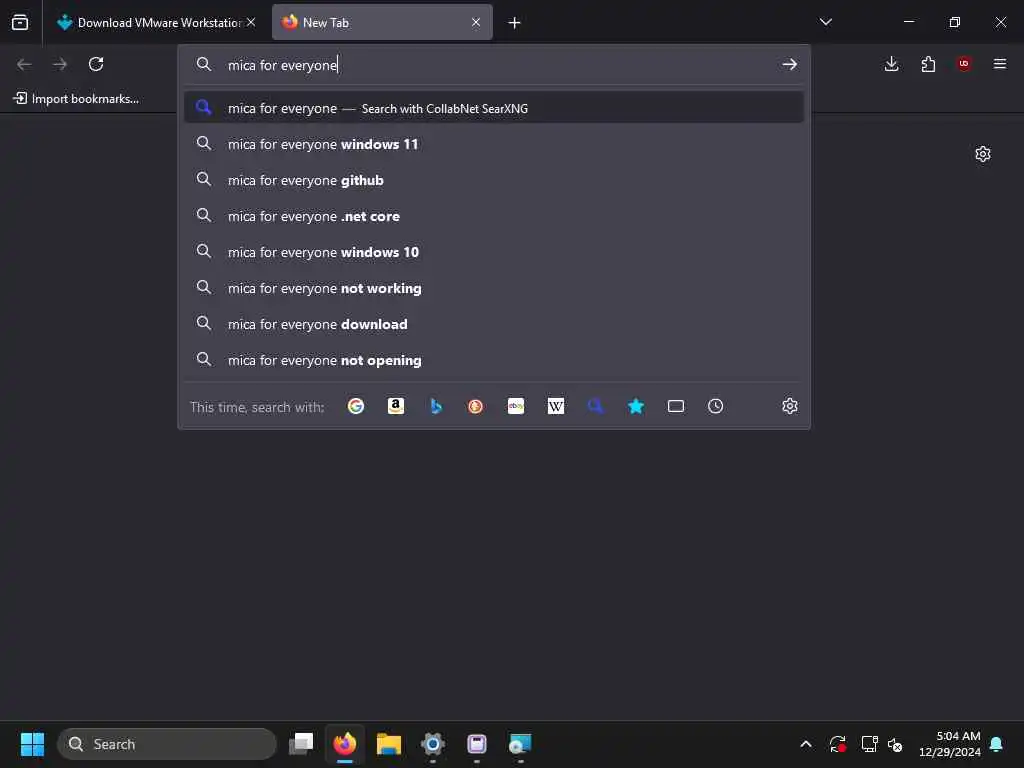Search in bookmarks with star icon

(x=636, y=406)
